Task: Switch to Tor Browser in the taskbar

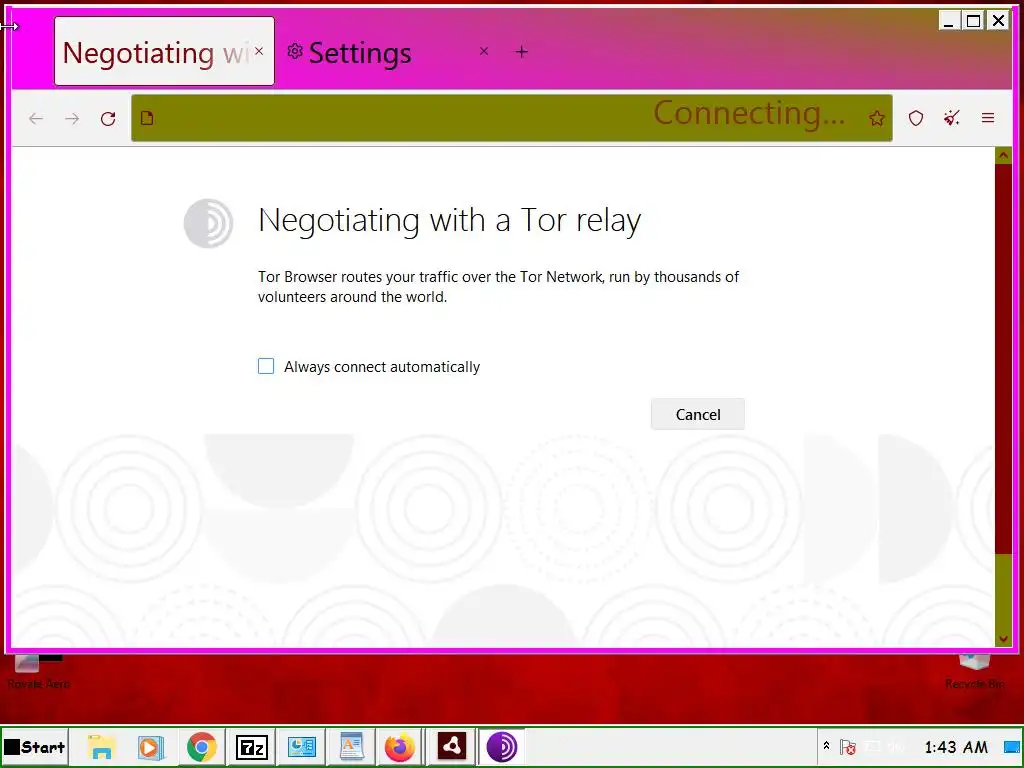Action: click(x=502, y=747)
